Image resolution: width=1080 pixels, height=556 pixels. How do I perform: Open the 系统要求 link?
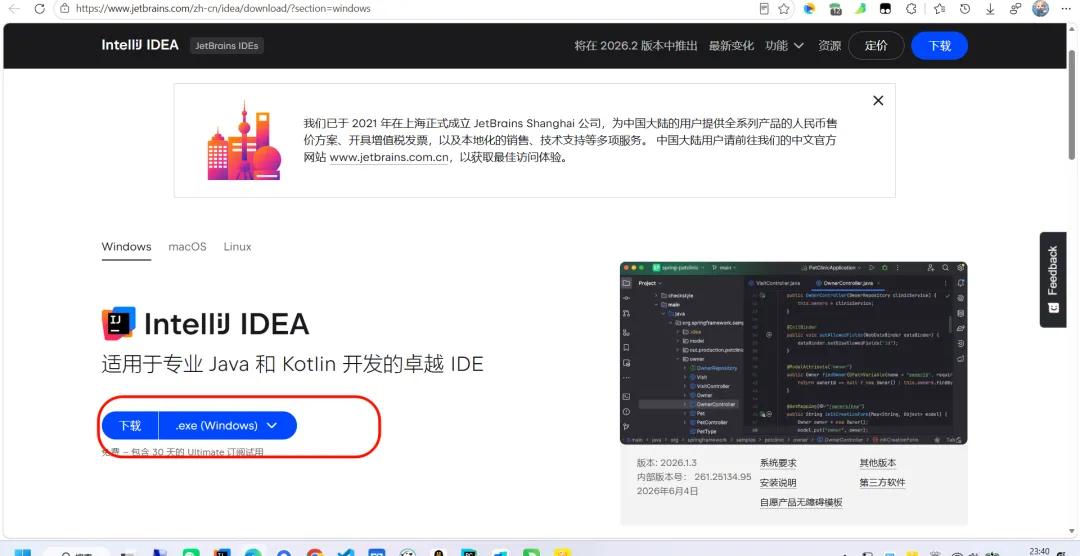778,463
